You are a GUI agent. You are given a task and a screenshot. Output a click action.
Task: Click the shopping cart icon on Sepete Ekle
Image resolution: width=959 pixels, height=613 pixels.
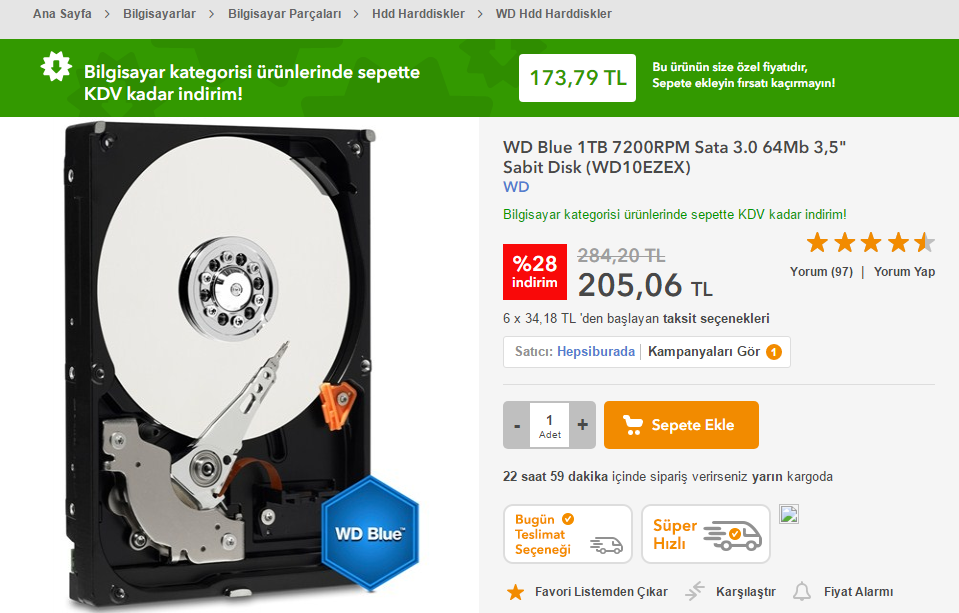tap(633, 425)
